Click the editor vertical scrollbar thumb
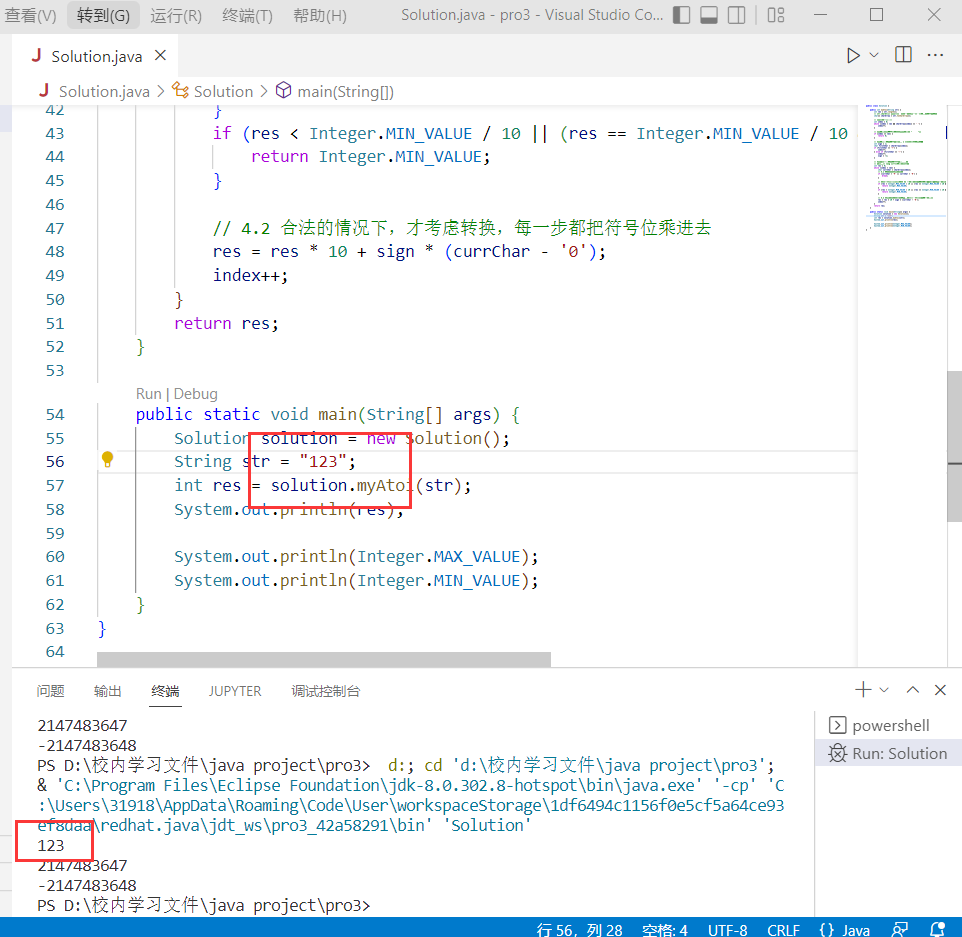 (954, 446)
